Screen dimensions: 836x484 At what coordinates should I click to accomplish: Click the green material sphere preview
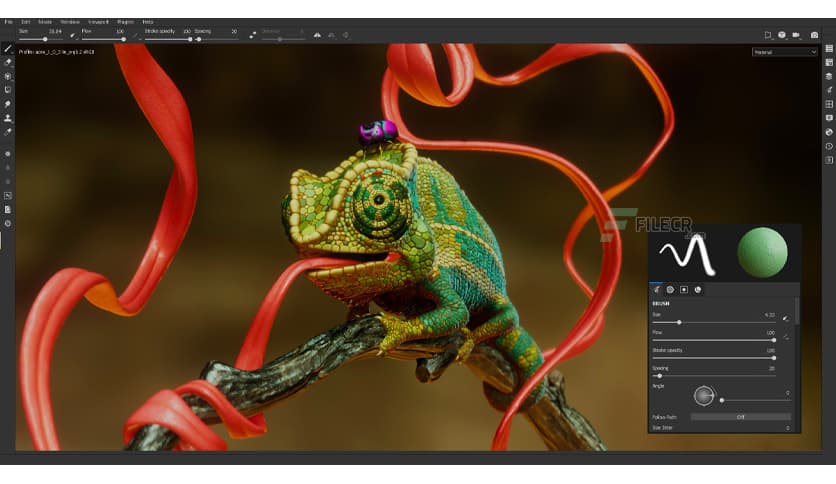(762, 253)
